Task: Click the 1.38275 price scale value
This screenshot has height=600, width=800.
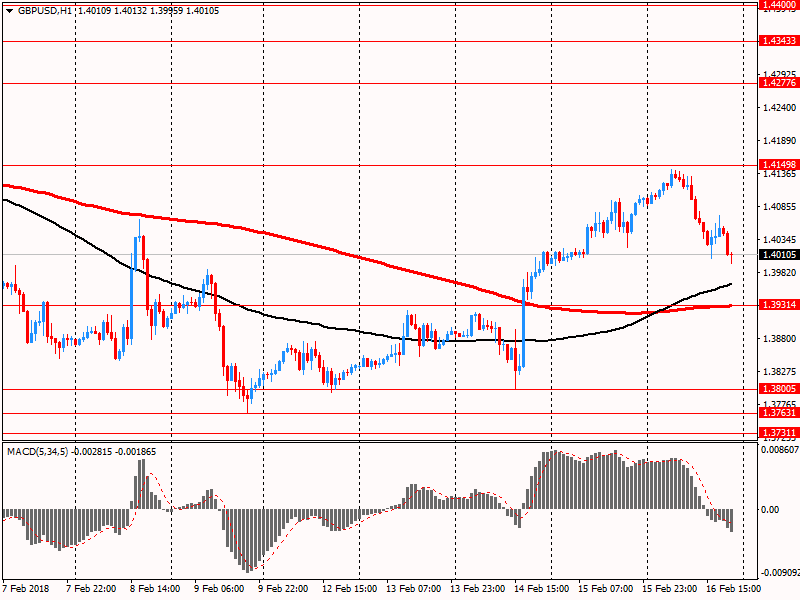Action: click(x=779, y=372)
